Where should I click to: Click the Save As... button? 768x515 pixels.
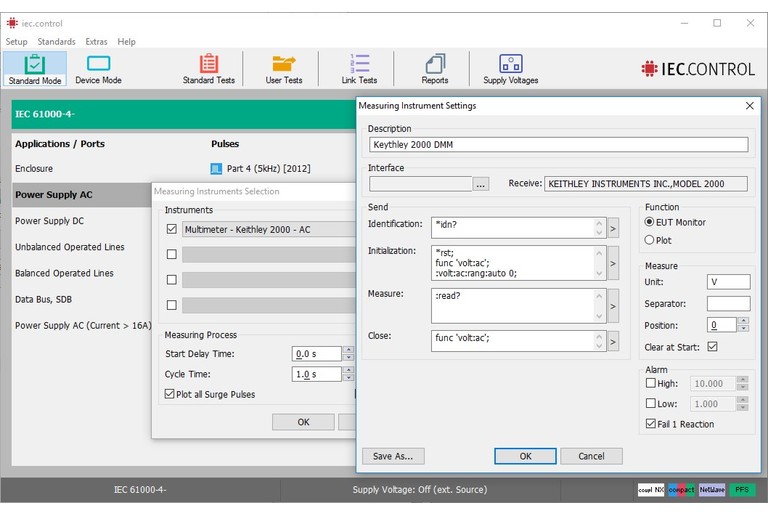click(x=393, y=456)
